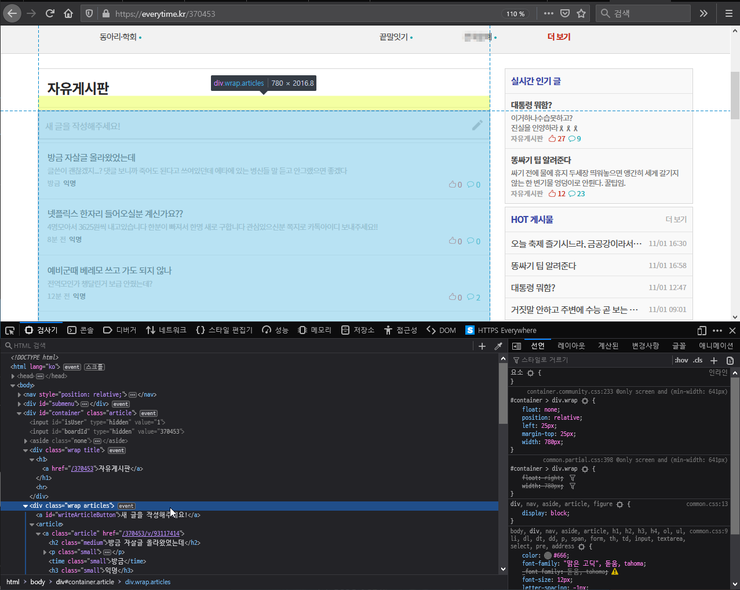Open page actions three-dot menu in address bar

(548, 14)
